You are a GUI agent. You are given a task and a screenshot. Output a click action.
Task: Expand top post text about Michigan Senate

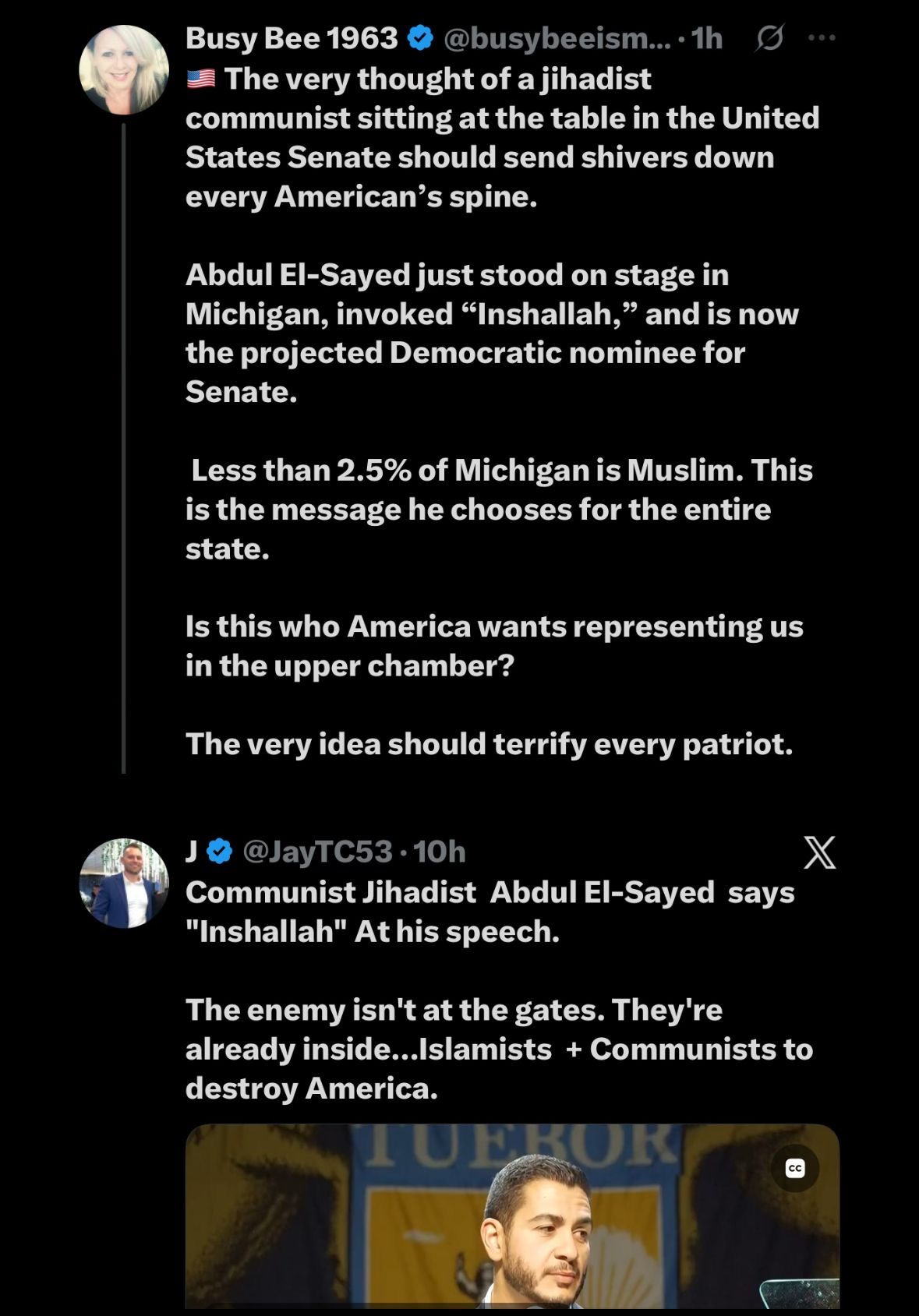[502, 411]
